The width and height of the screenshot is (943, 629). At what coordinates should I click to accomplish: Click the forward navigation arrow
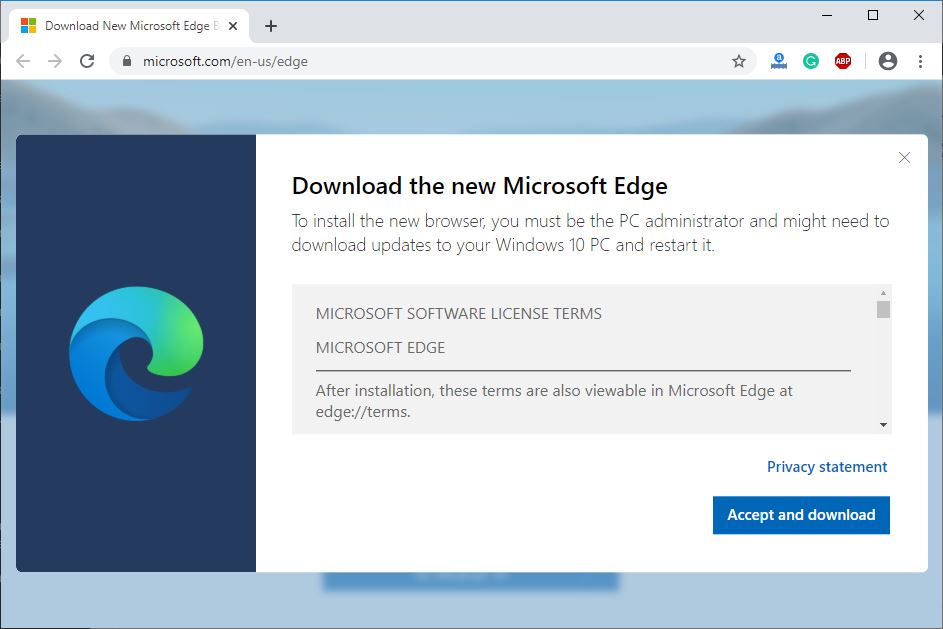[x=55, y=61]
